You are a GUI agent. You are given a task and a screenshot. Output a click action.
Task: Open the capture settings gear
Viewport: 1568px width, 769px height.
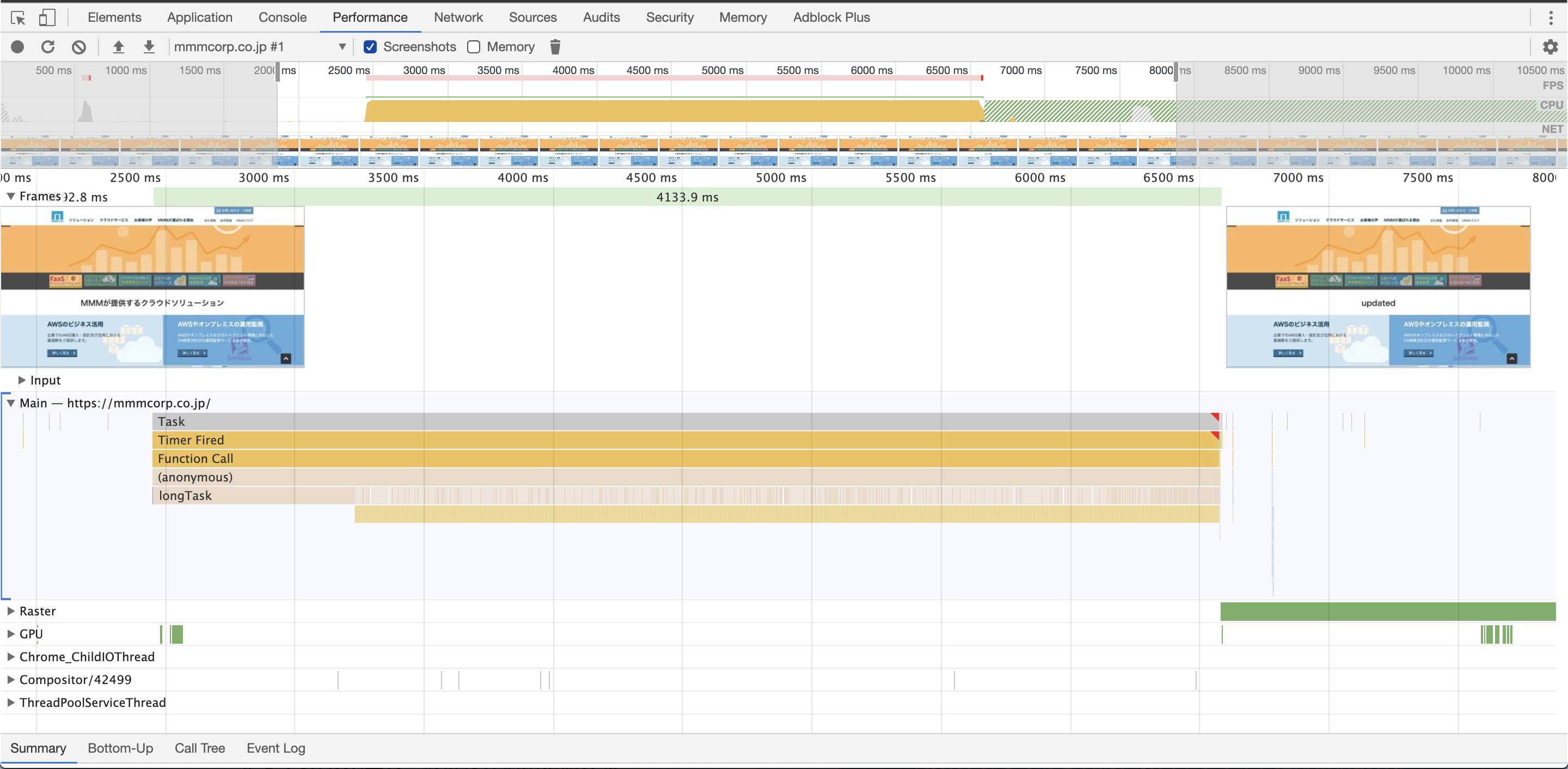1551,46
